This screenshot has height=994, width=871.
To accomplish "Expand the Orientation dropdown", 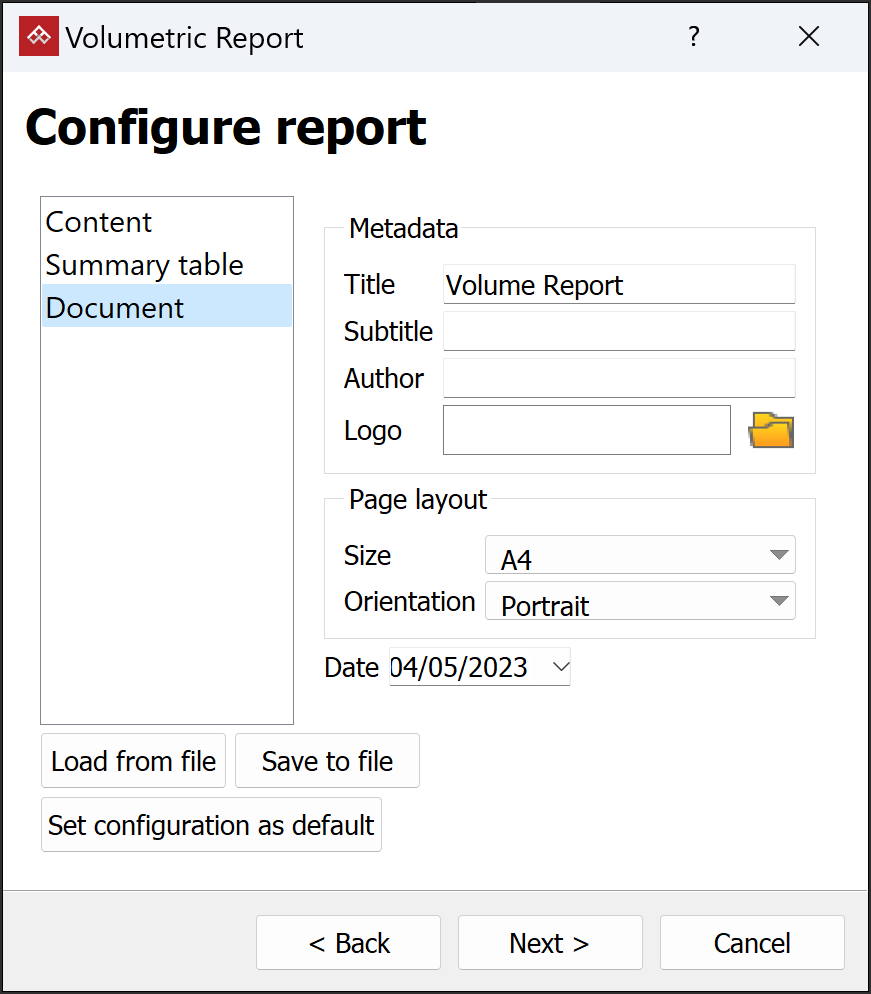I will [x=639, y=601].
